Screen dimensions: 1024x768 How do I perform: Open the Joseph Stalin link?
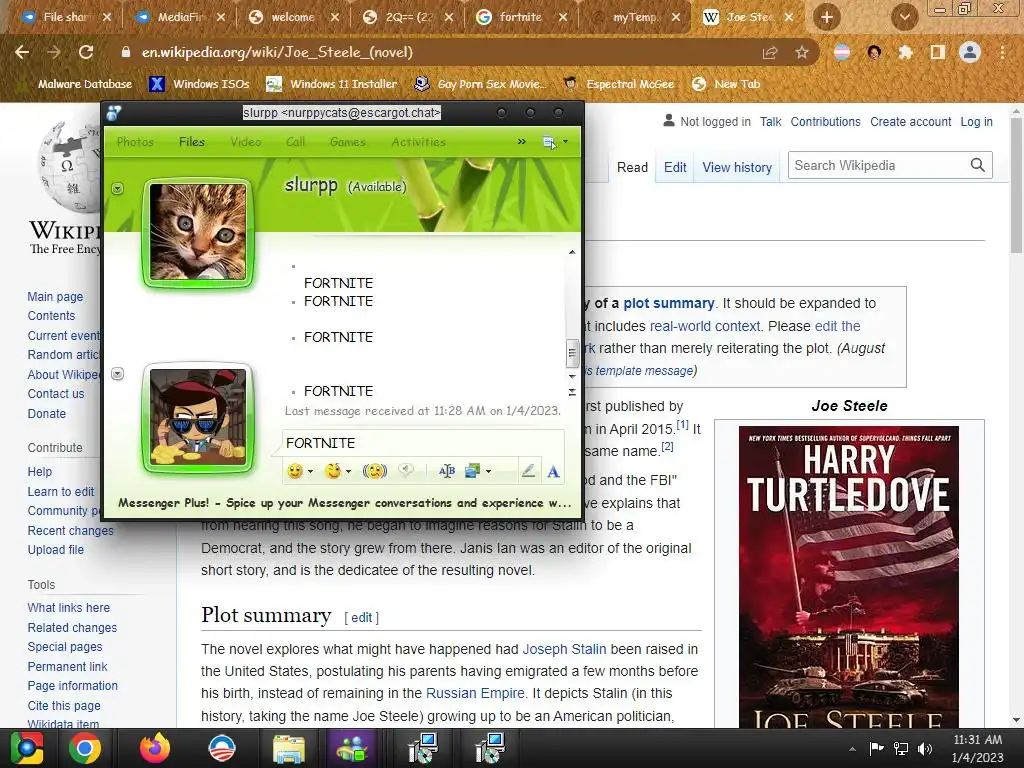[564, 649]
